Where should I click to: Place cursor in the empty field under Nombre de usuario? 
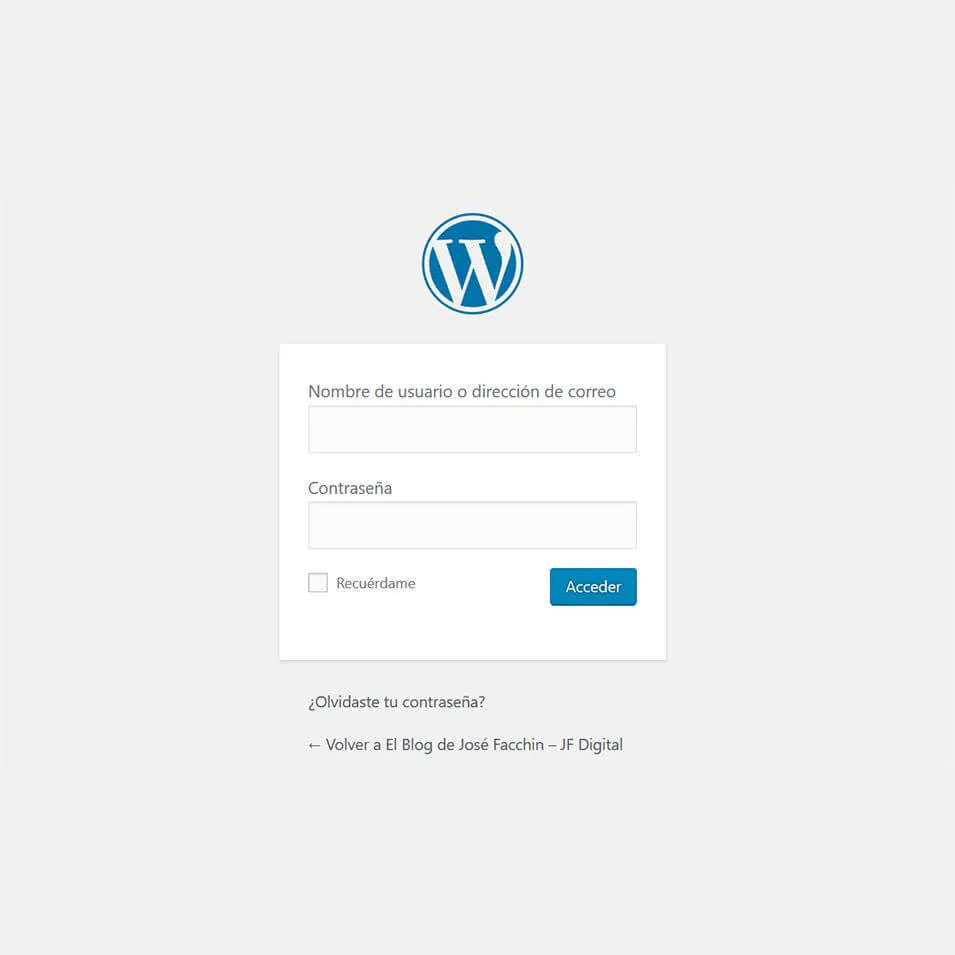(472, 429)
